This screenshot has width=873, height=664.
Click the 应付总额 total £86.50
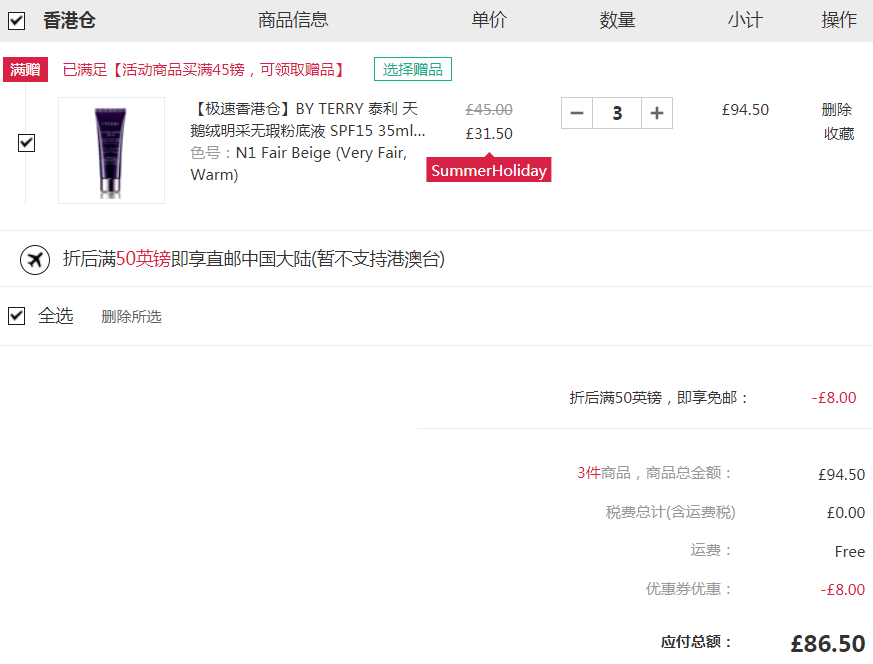coord(828,643)
